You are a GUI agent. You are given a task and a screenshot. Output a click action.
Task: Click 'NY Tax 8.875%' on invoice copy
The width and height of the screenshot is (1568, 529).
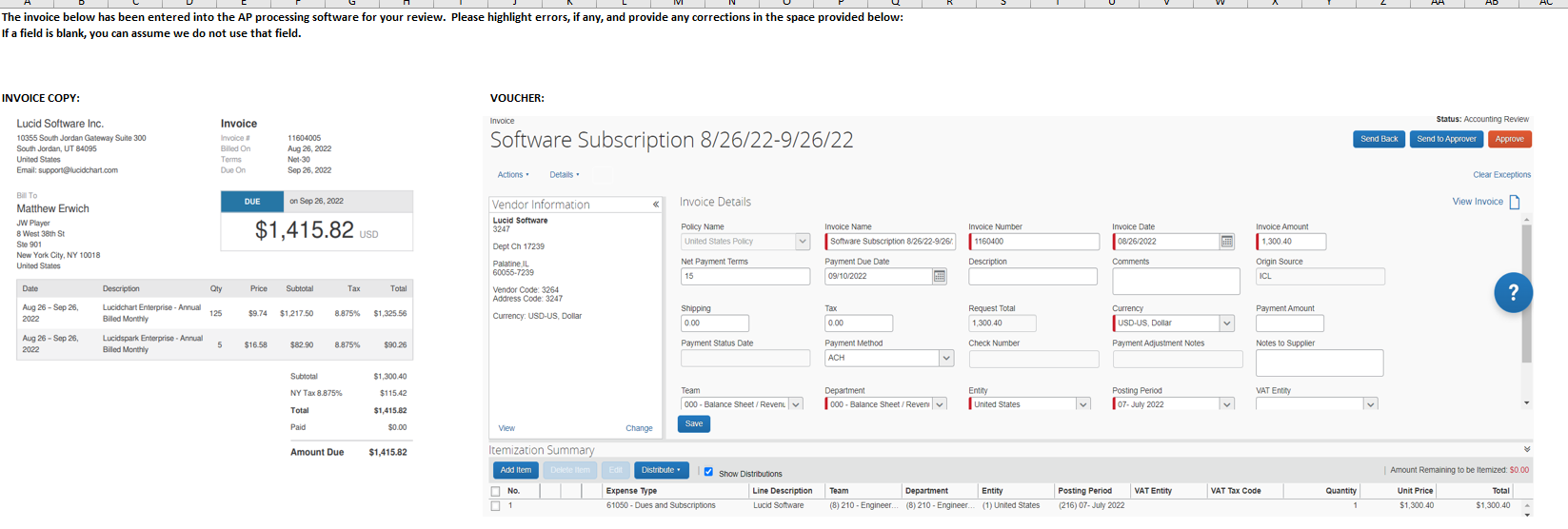[x=316, y=393]
